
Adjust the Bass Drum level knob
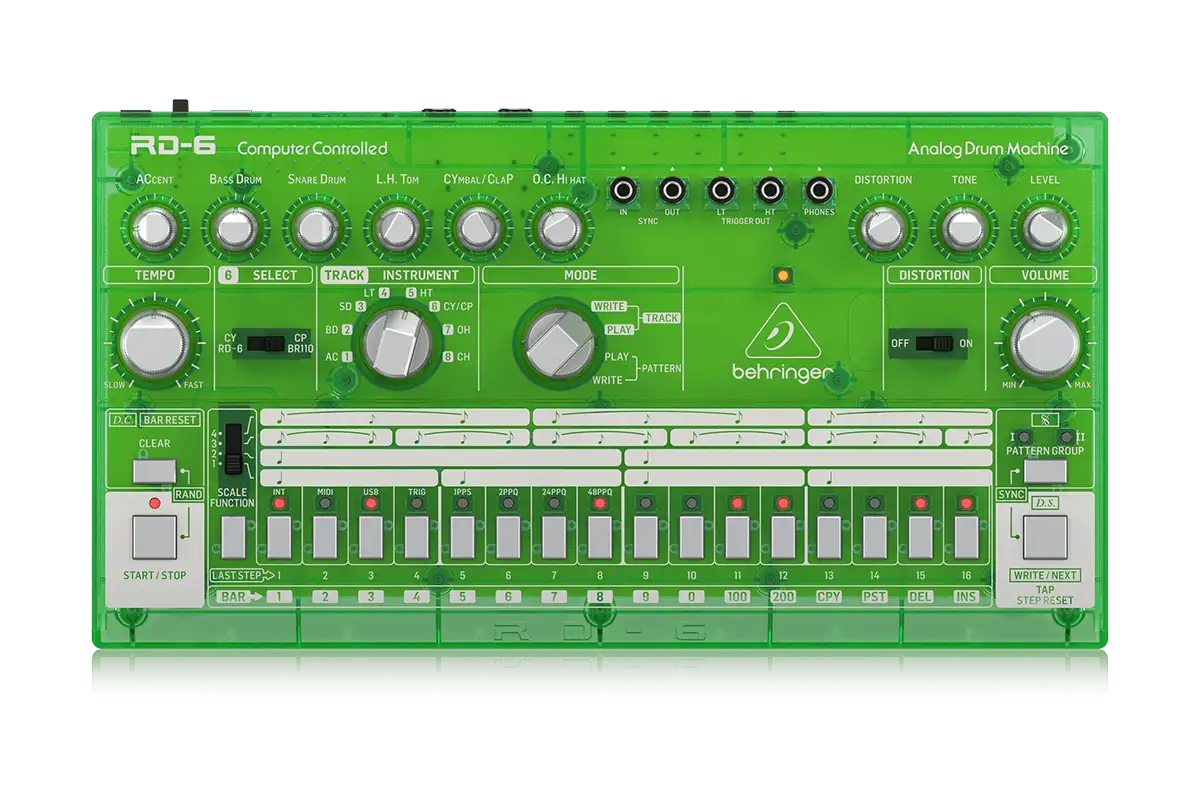tap(235, 228)
